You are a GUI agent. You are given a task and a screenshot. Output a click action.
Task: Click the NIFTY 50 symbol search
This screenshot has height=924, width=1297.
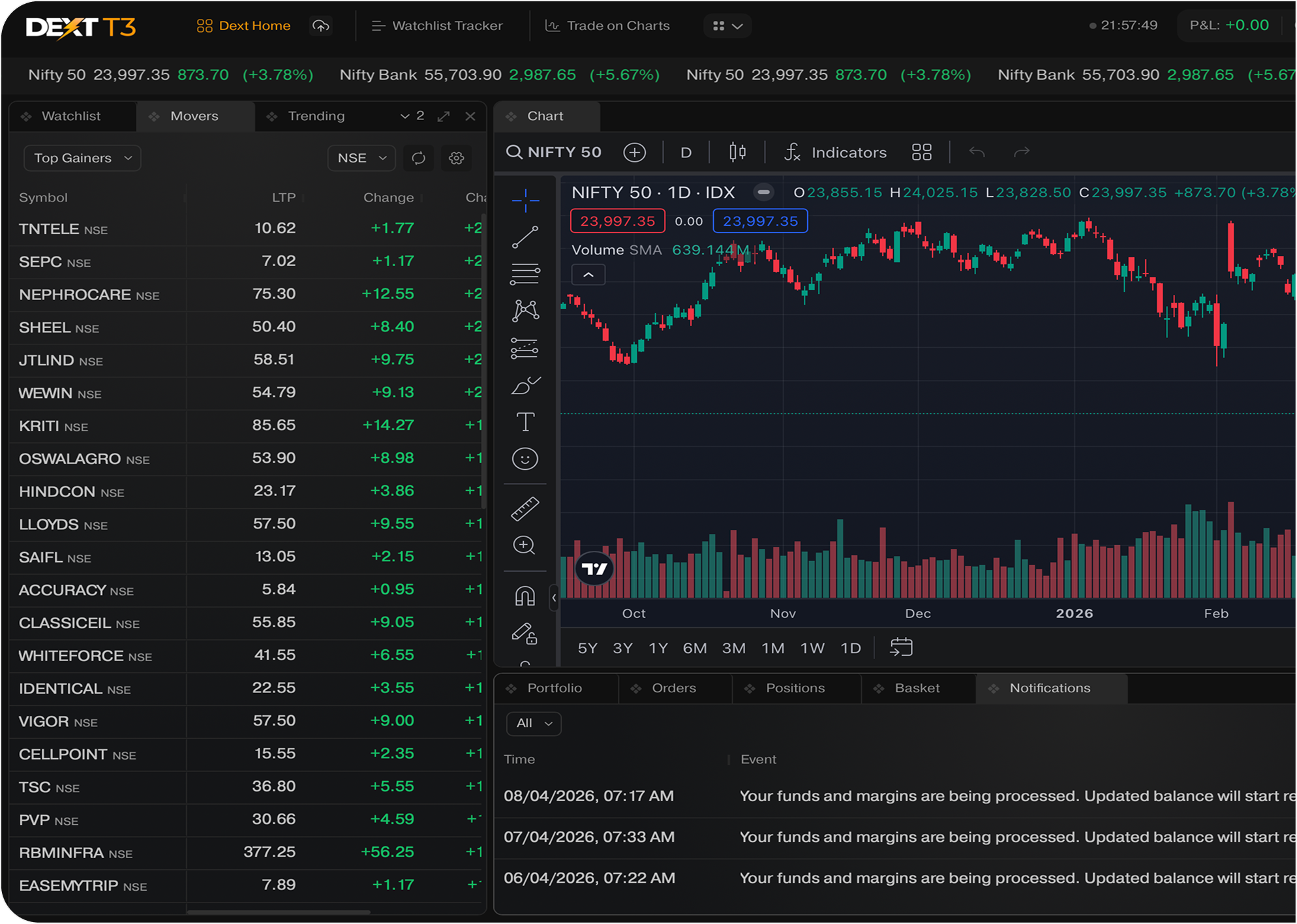555,153
